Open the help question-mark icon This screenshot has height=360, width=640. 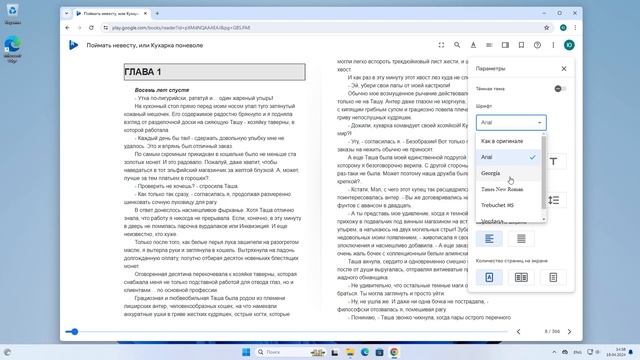point(537,45)
